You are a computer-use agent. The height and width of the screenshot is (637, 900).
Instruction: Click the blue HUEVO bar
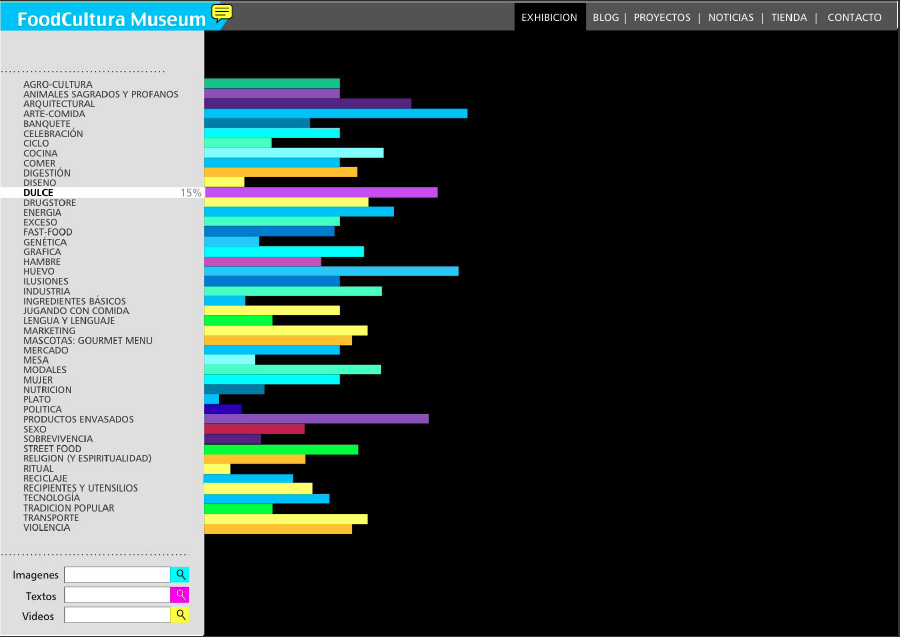[x=331, y=271]
